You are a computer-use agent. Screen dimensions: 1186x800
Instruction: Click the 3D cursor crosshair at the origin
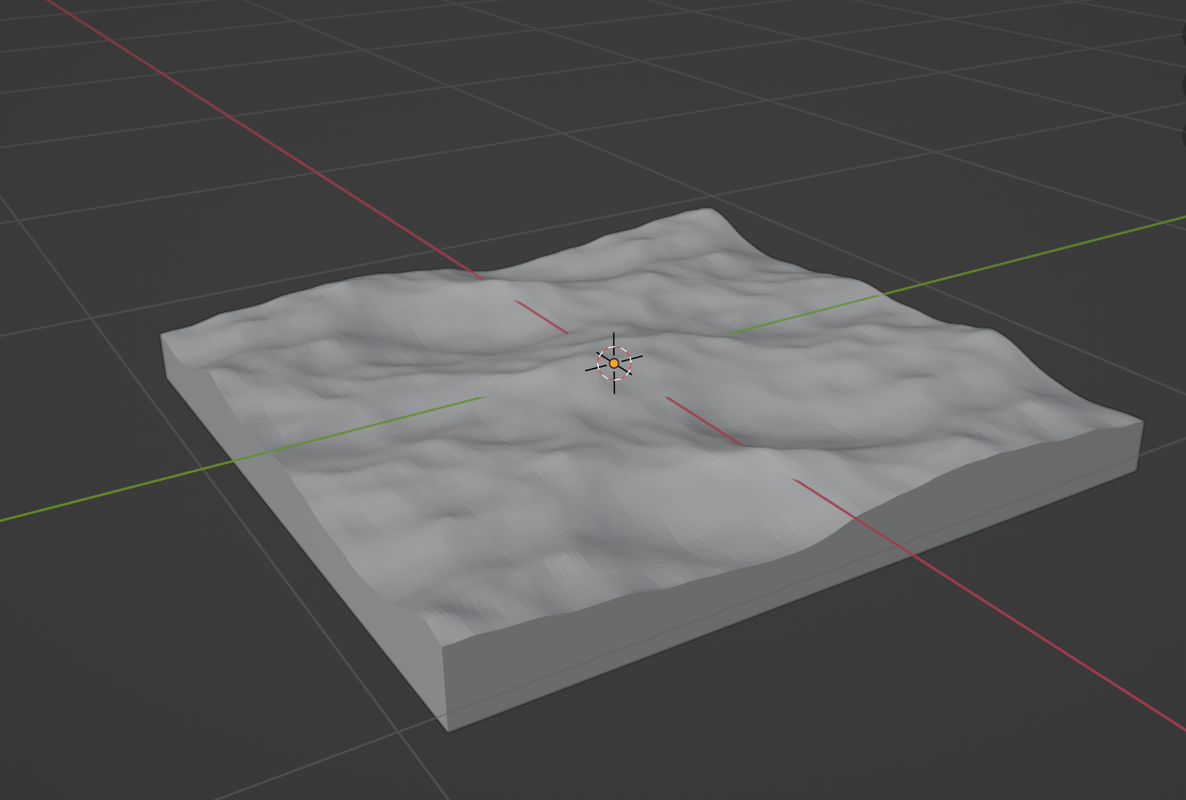(614, 363)
